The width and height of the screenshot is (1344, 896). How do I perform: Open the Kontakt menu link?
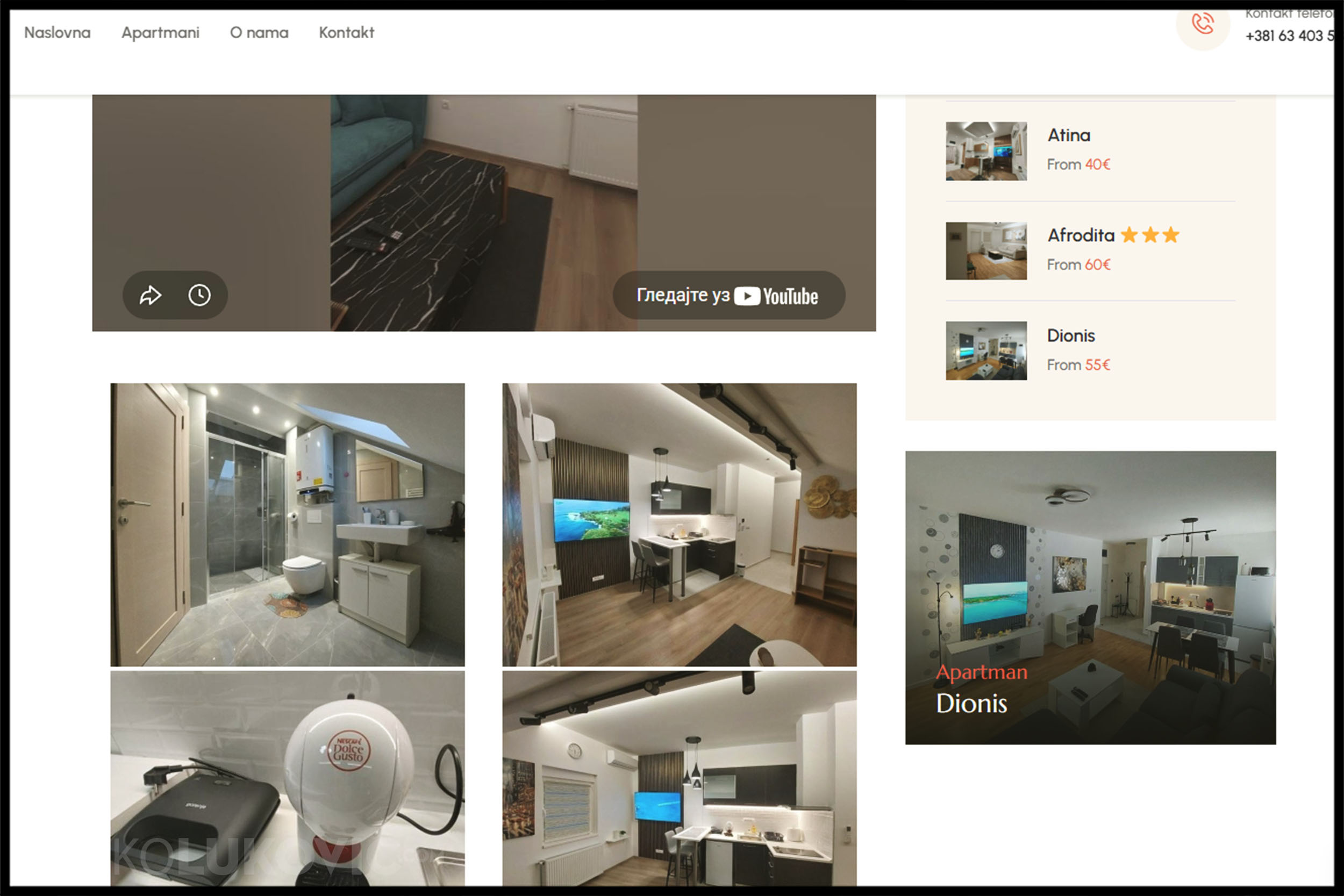tap(346, 33)
